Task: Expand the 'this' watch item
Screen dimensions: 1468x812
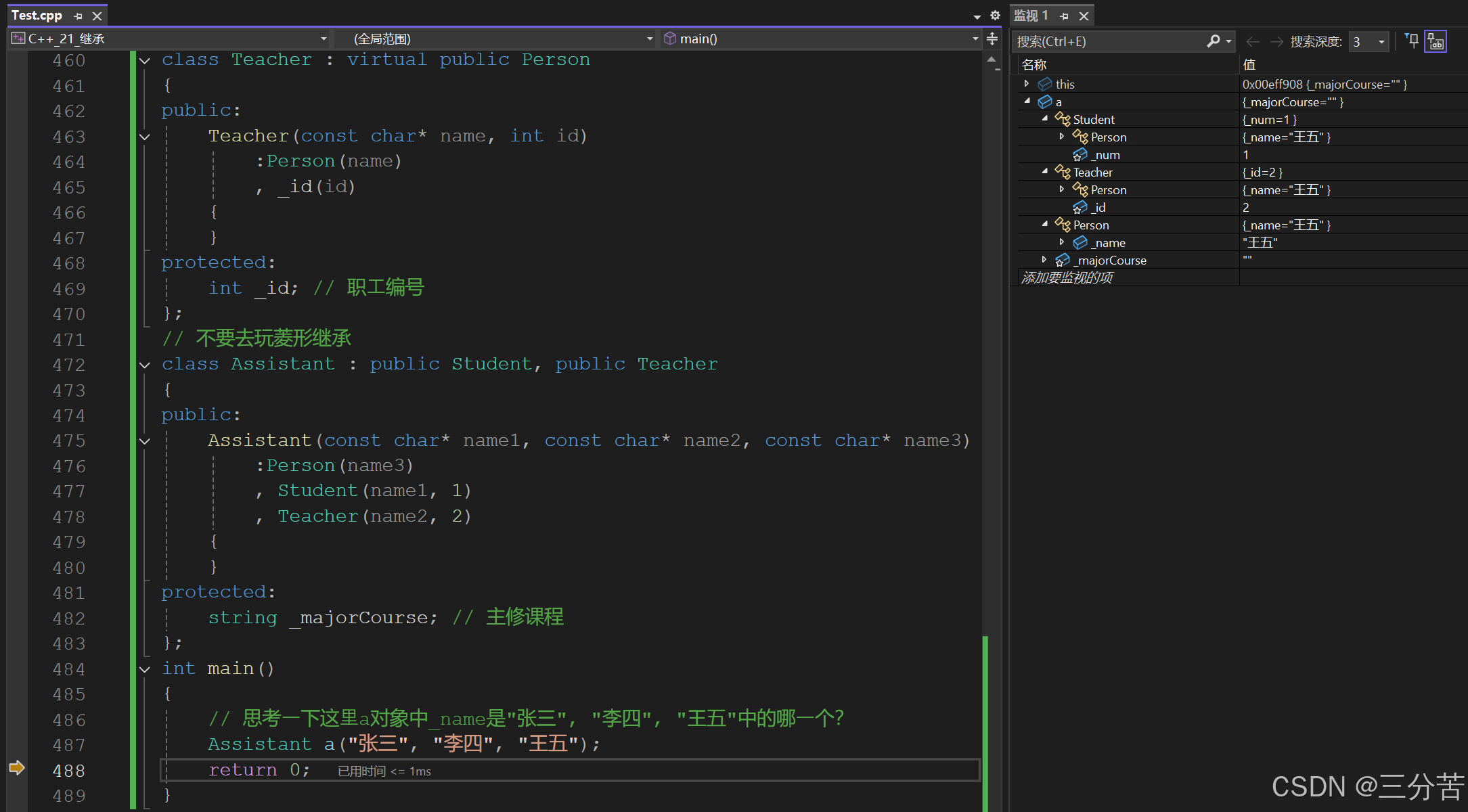Action: pyautogui.click(x=1027, y=84)
